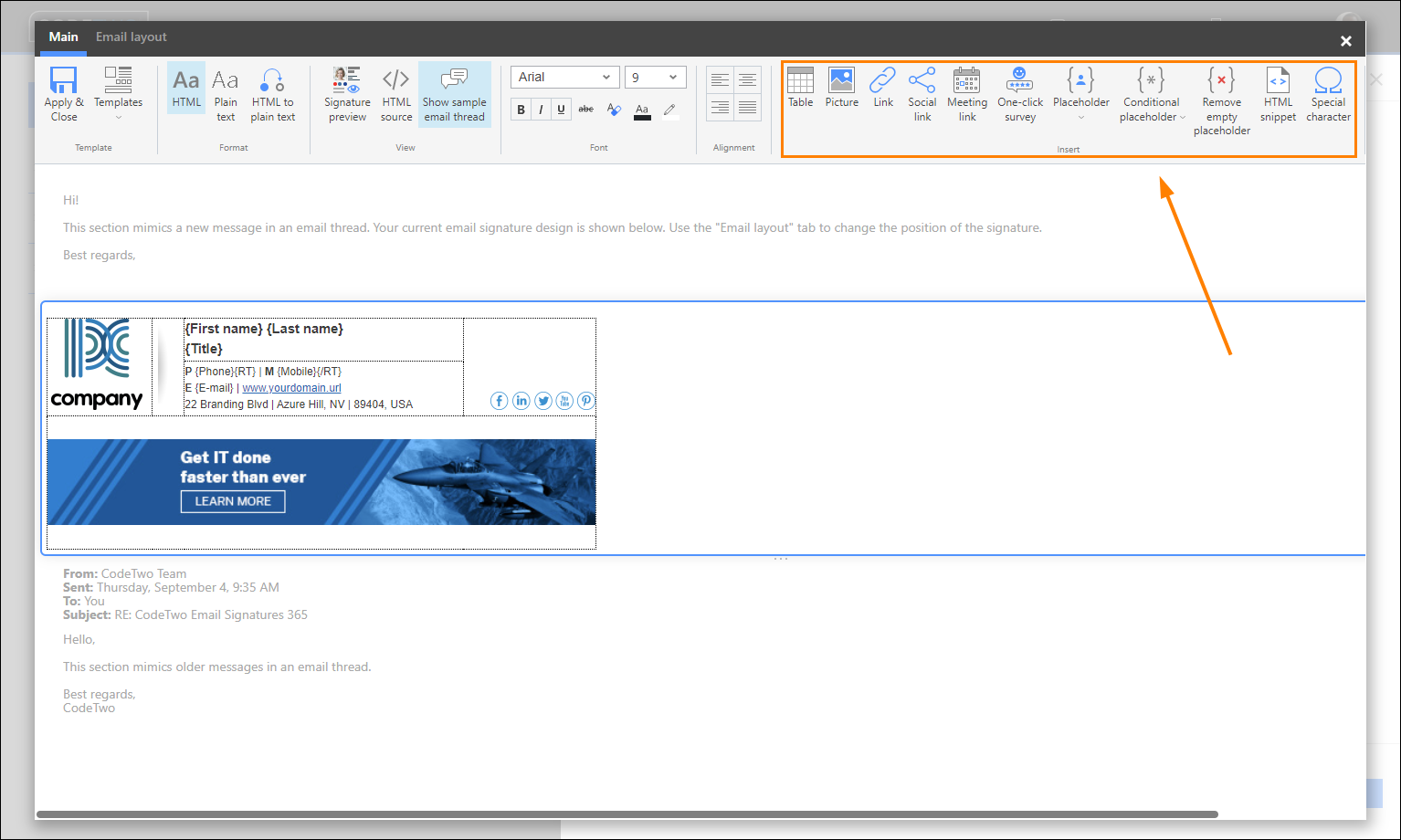Click the phone placeholders line
The image size is (1401, 840).
(x=263, y=372)
